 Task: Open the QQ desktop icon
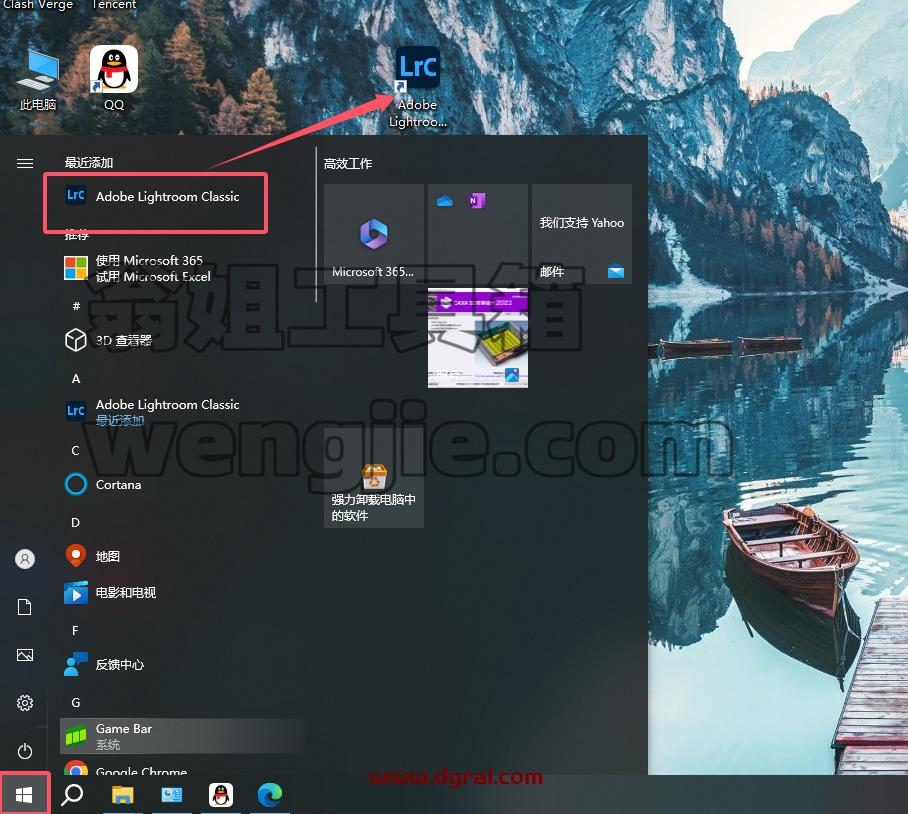click(114, 78)
